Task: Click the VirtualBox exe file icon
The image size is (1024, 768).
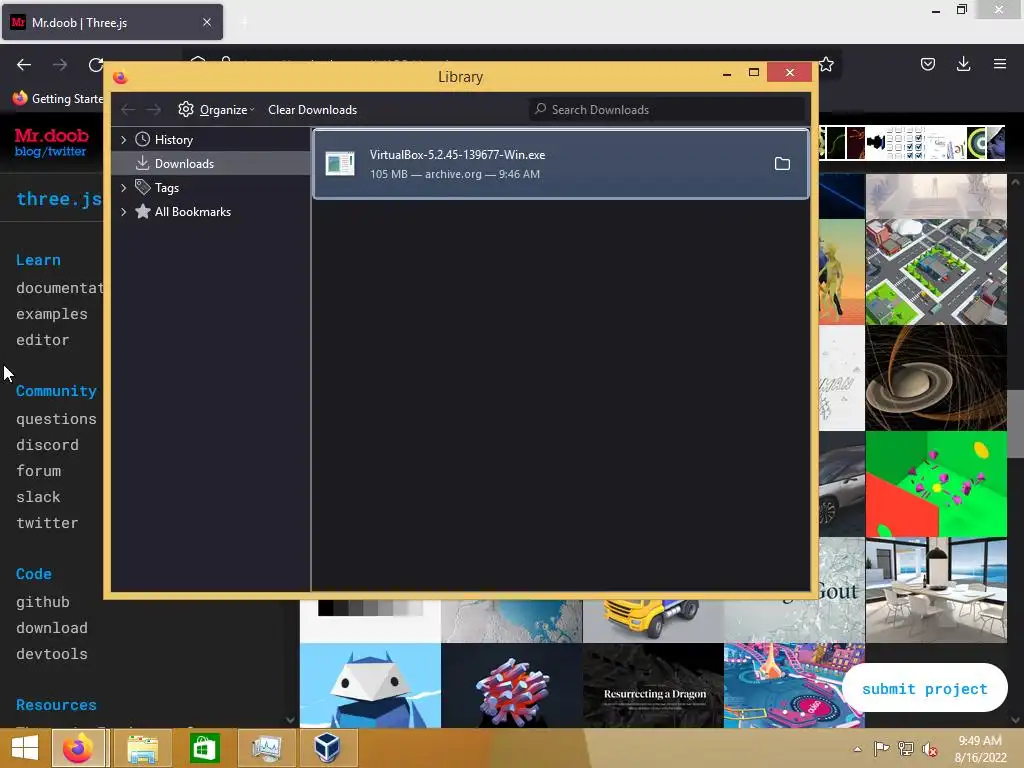Action: click(340, 164)
